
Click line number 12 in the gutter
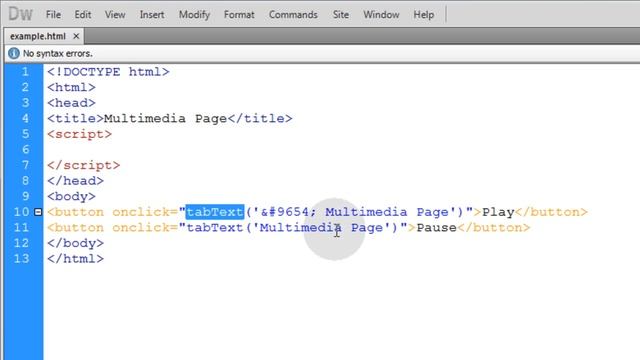click(x=21, y=243)
